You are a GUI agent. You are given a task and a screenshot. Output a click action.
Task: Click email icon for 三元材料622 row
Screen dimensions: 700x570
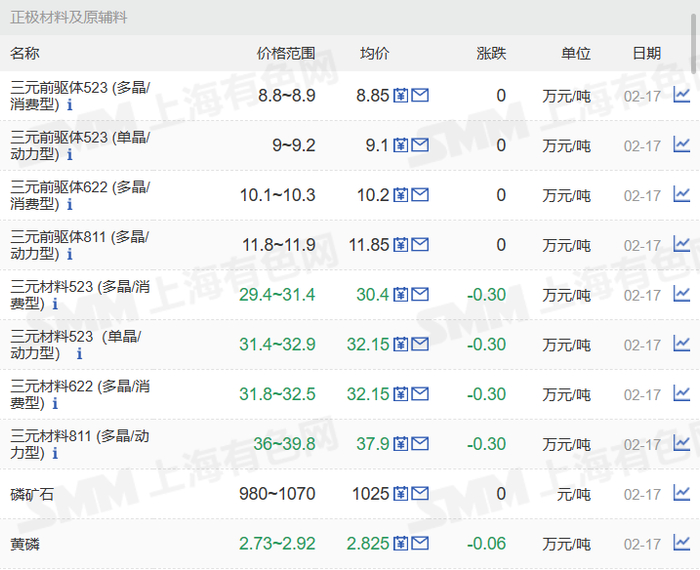click(420, 394)
